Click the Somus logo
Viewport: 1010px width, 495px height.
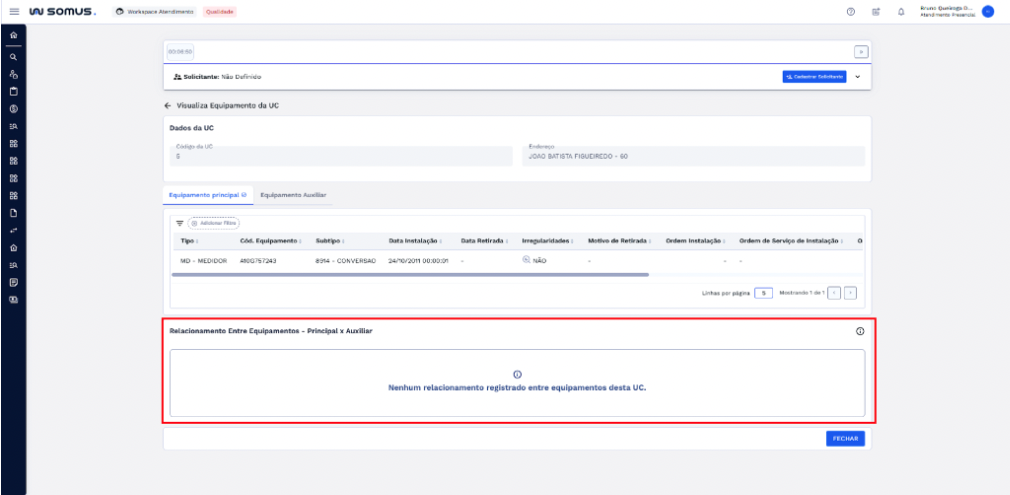(x=62, y=12)
